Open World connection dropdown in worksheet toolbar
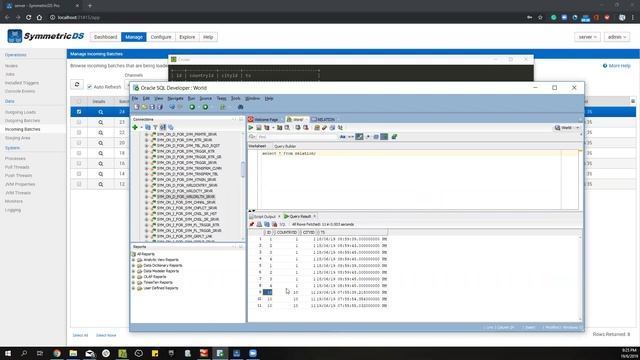The image size is (640, 360). click(x=567, y=128)
